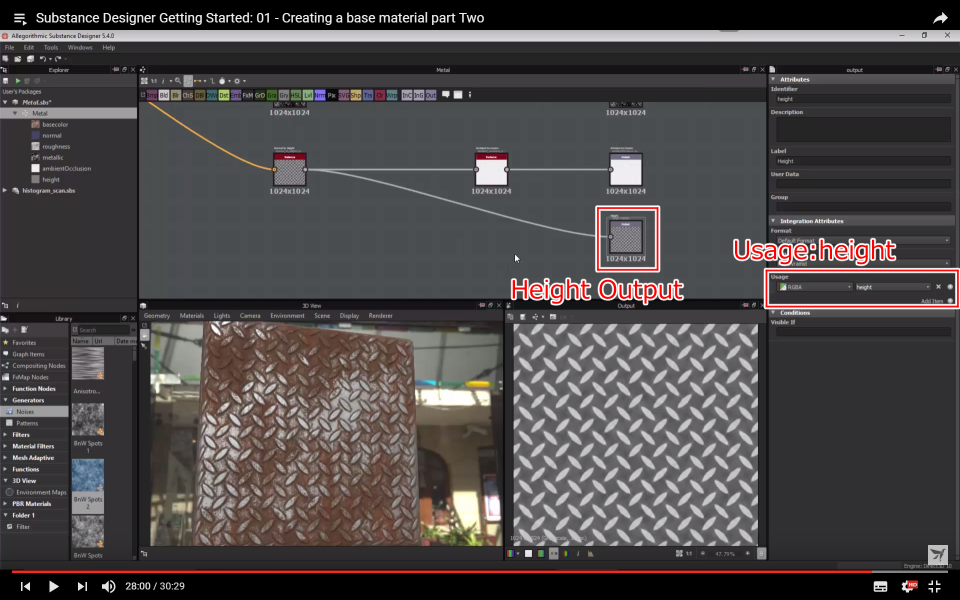The width and height of the screenshot is (960, 600).
Task: Expand PBR Materials in the Library
Action: [6, 504]
